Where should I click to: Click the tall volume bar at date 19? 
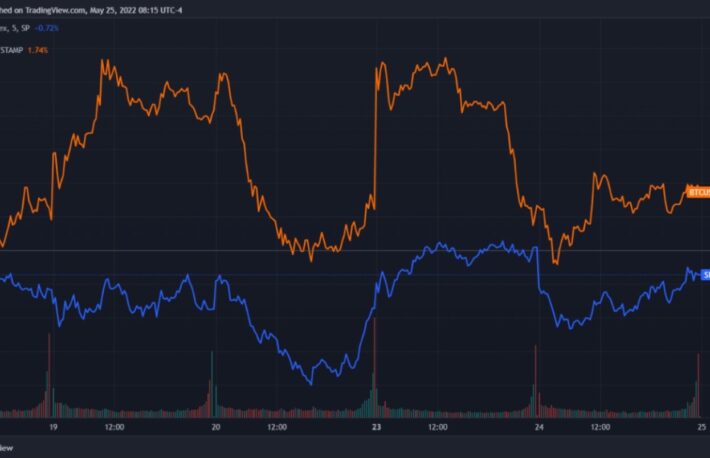[x=49, y=375]
